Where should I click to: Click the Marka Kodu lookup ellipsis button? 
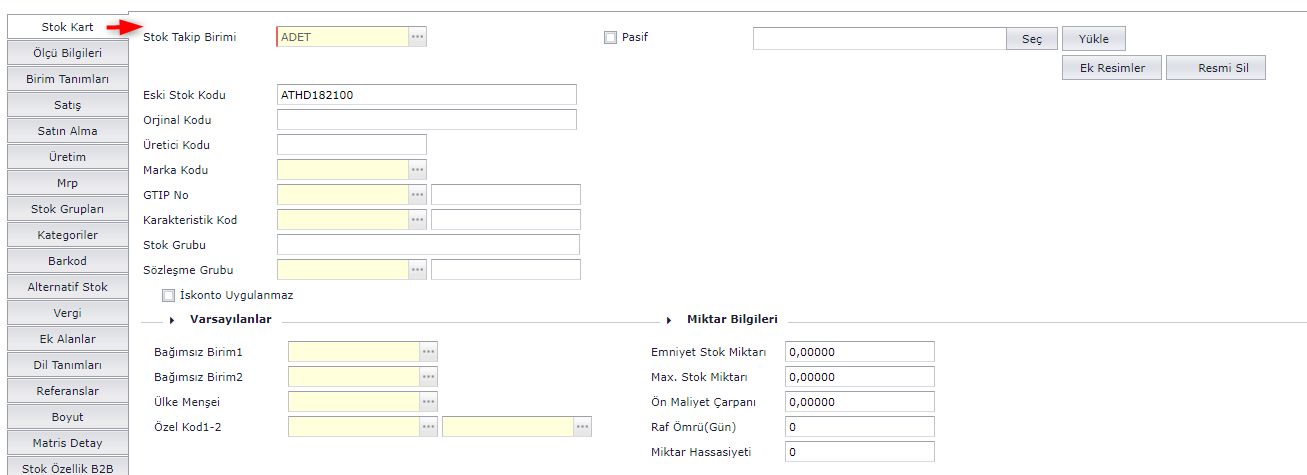coord(417,170)
